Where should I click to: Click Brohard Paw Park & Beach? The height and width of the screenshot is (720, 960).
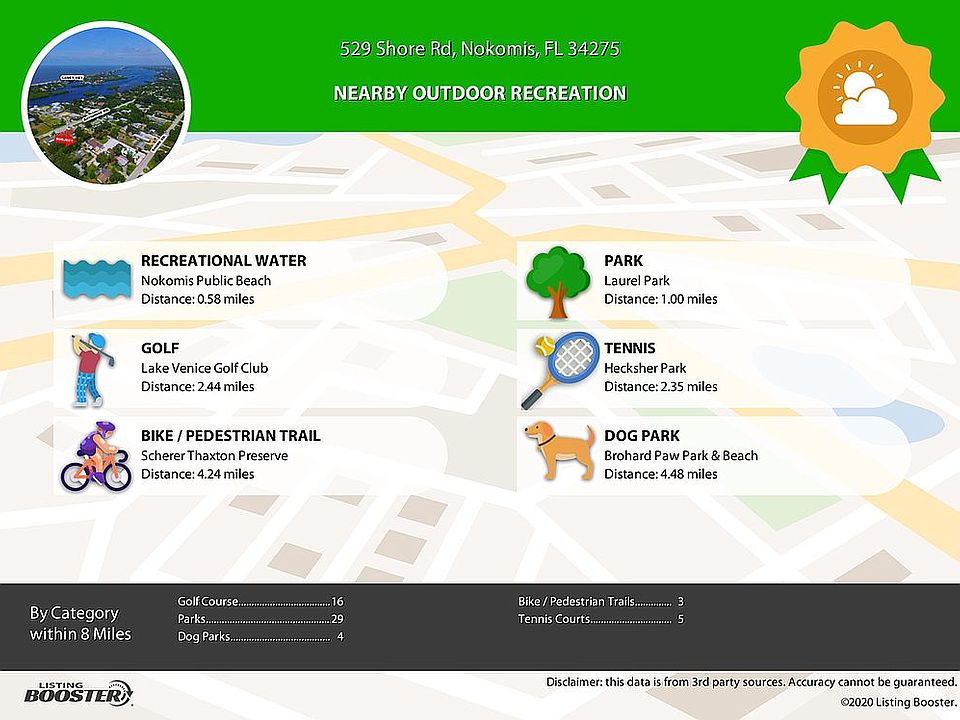pyautogui.click(x=681, y=456)
